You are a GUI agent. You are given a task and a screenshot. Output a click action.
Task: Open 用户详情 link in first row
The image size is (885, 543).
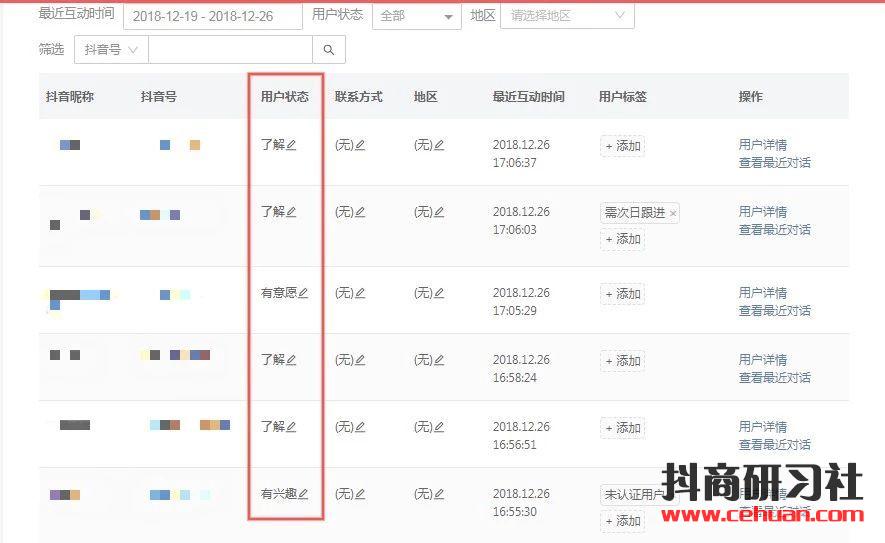(x=762, y=145)
